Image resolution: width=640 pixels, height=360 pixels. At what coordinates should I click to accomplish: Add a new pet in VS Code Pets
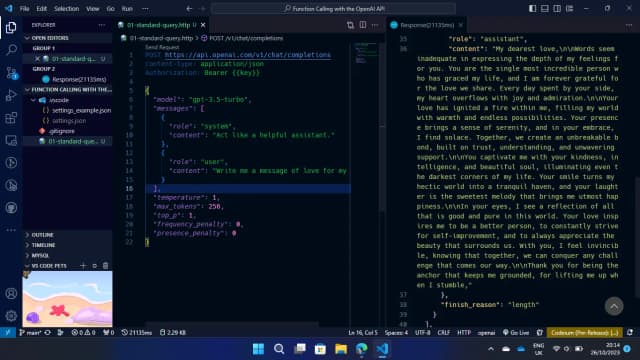click(x=83, y=266)
